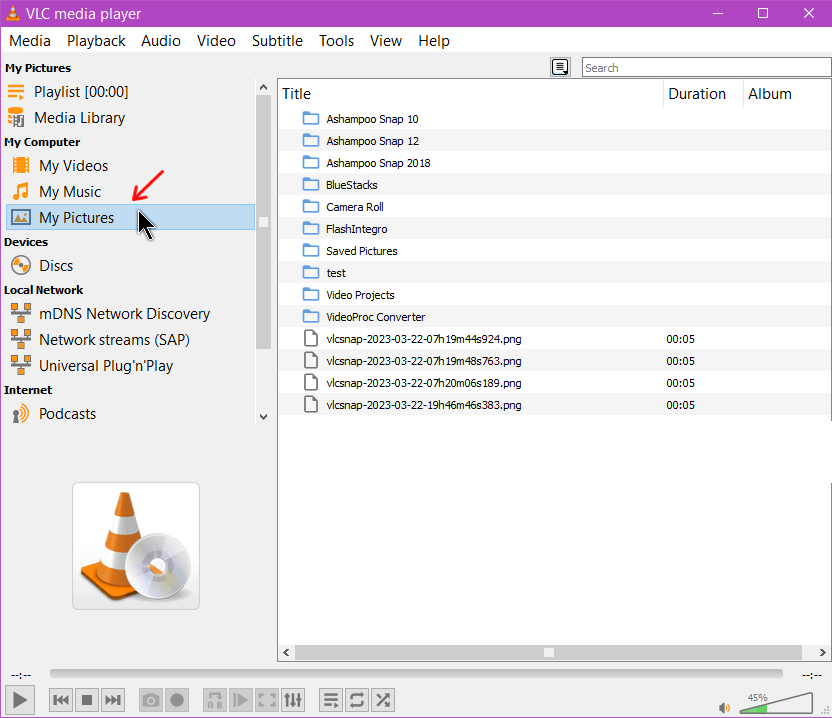Take a snapshot with camera icon
Image resolution: width=832 pixels, height=718 pixels.
(151, 700)
